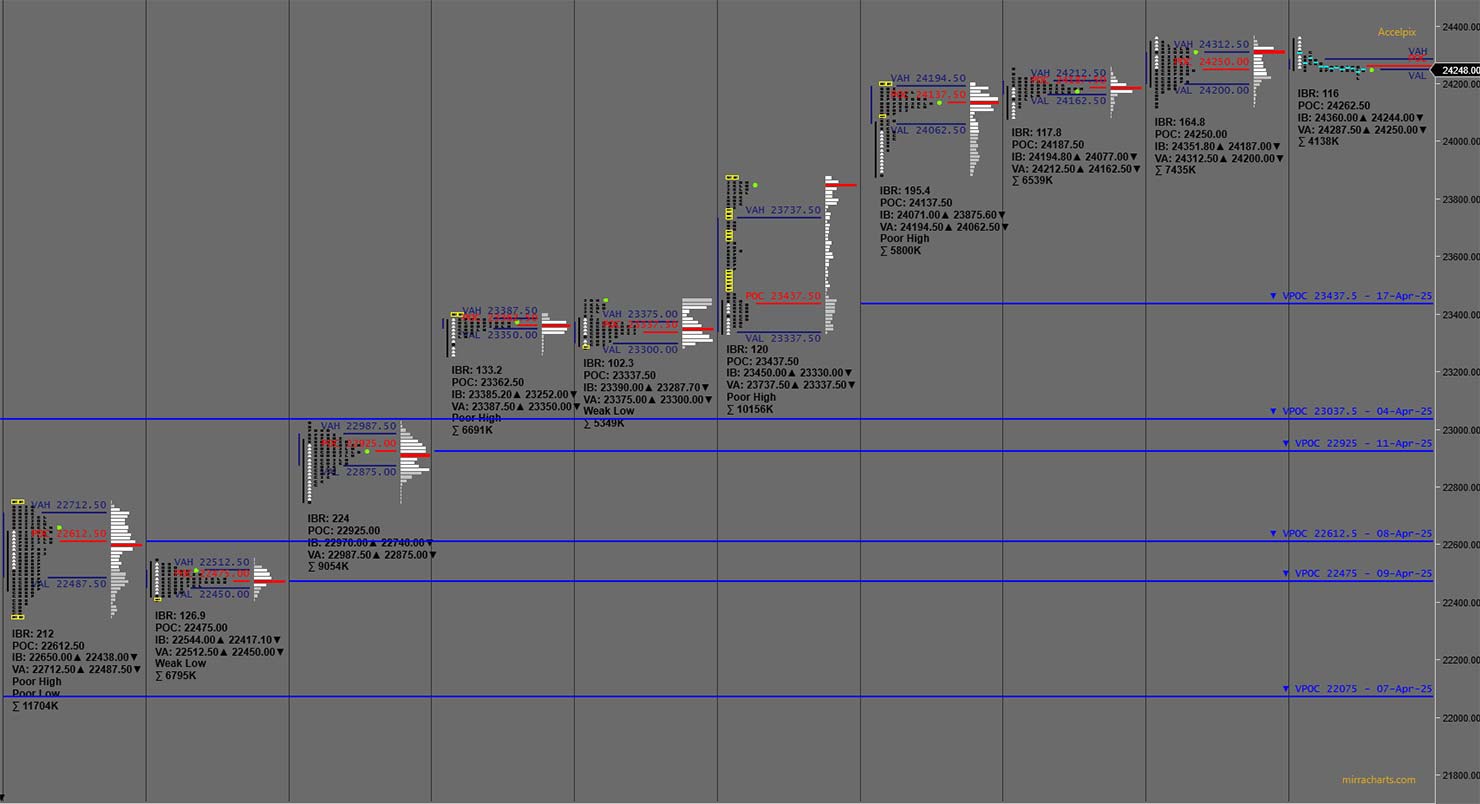The width and height of the screenshot is (1480, 804).
Task: Click the green close dot near VAH 24312.50
Action: tap(1196, 52)
